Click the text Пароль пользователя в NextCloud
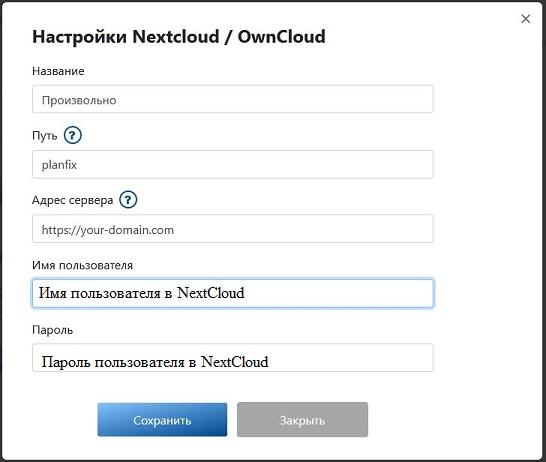Image resolution: width=546 pixels, height=462 pixels. pyautogui.click(x=155, y=362)
